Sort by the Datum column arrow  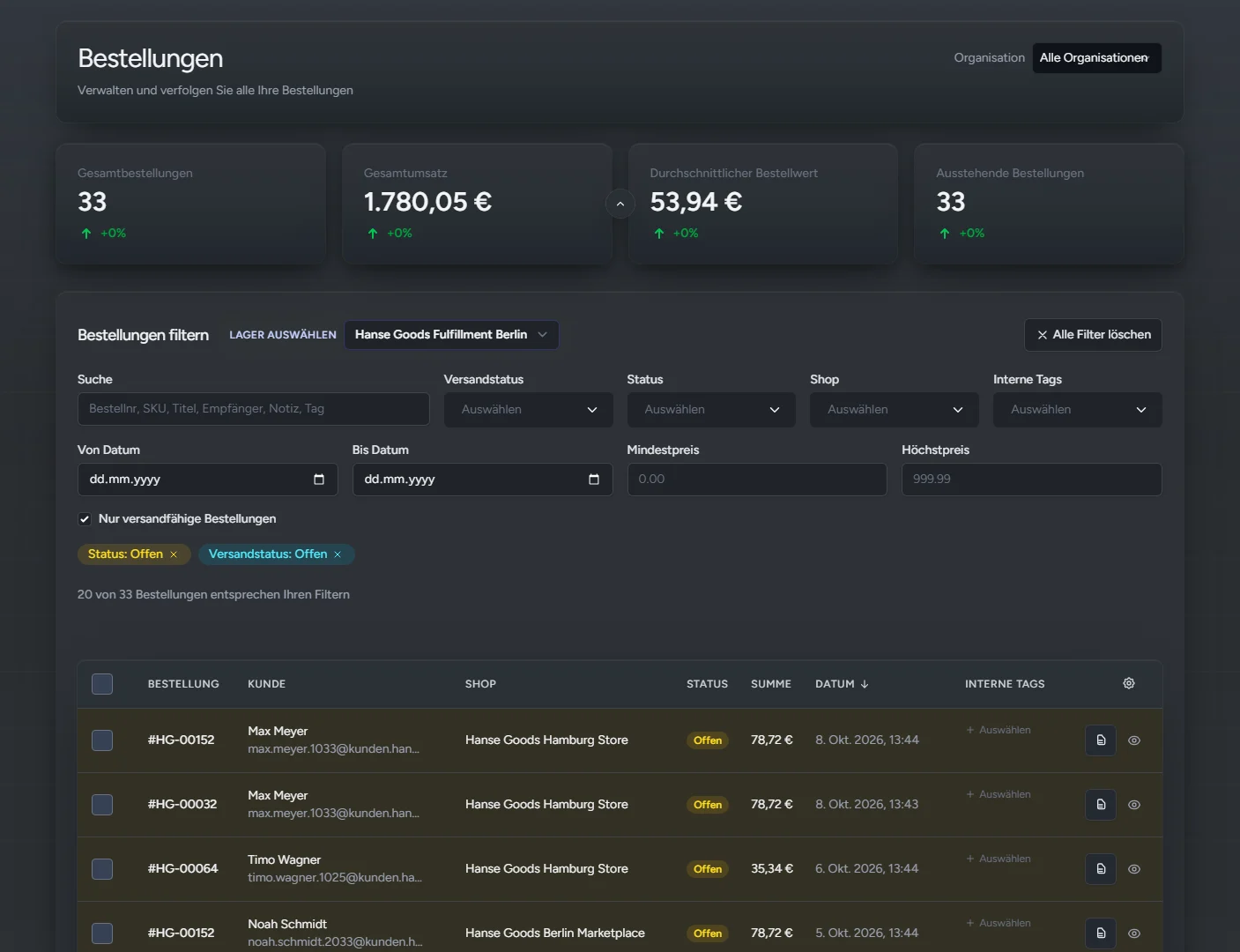click(x=865, y=684)
